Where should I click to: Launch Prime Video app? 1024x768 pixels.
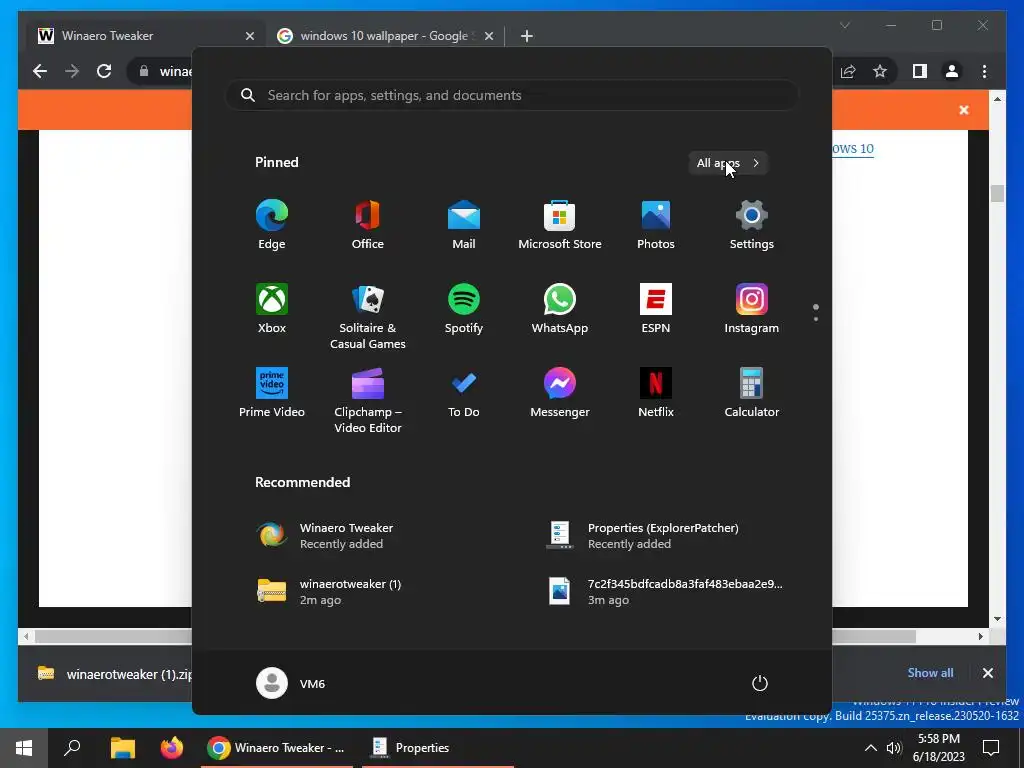click(x=272, y=393)
